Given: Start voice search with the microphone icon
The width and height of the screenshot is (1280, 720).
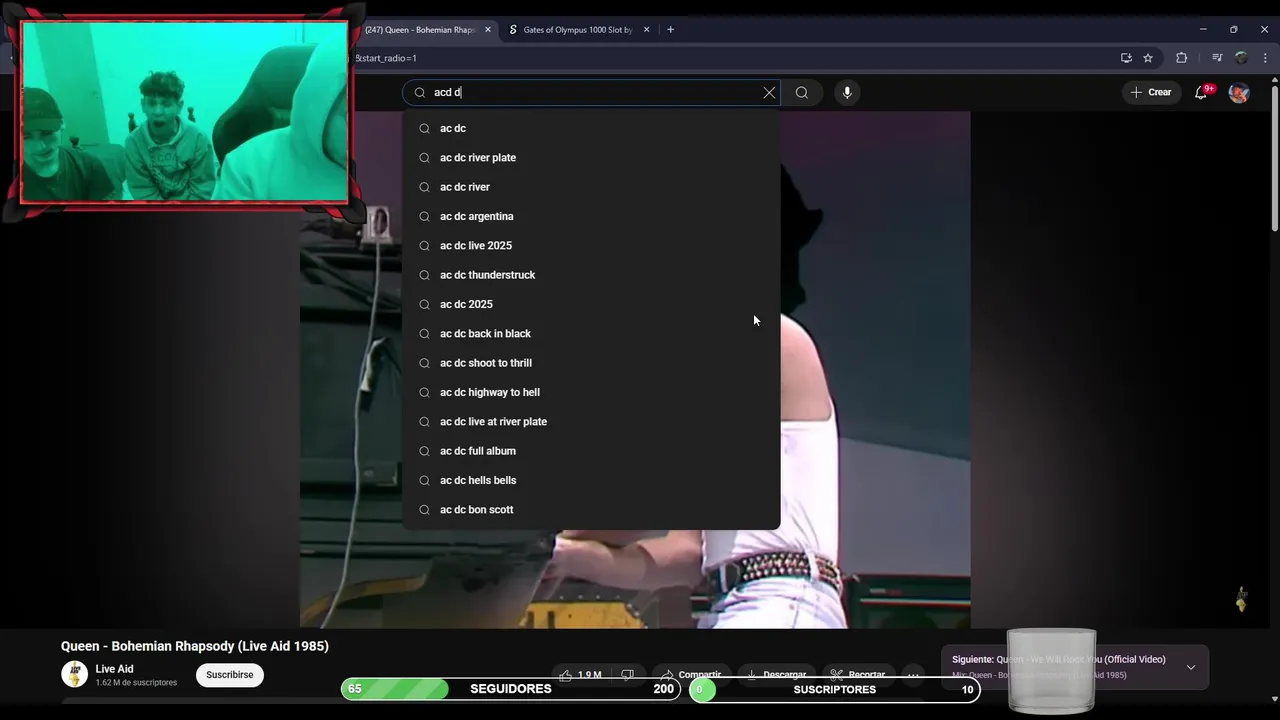Looking at the screenshot, I should point(847,92).
